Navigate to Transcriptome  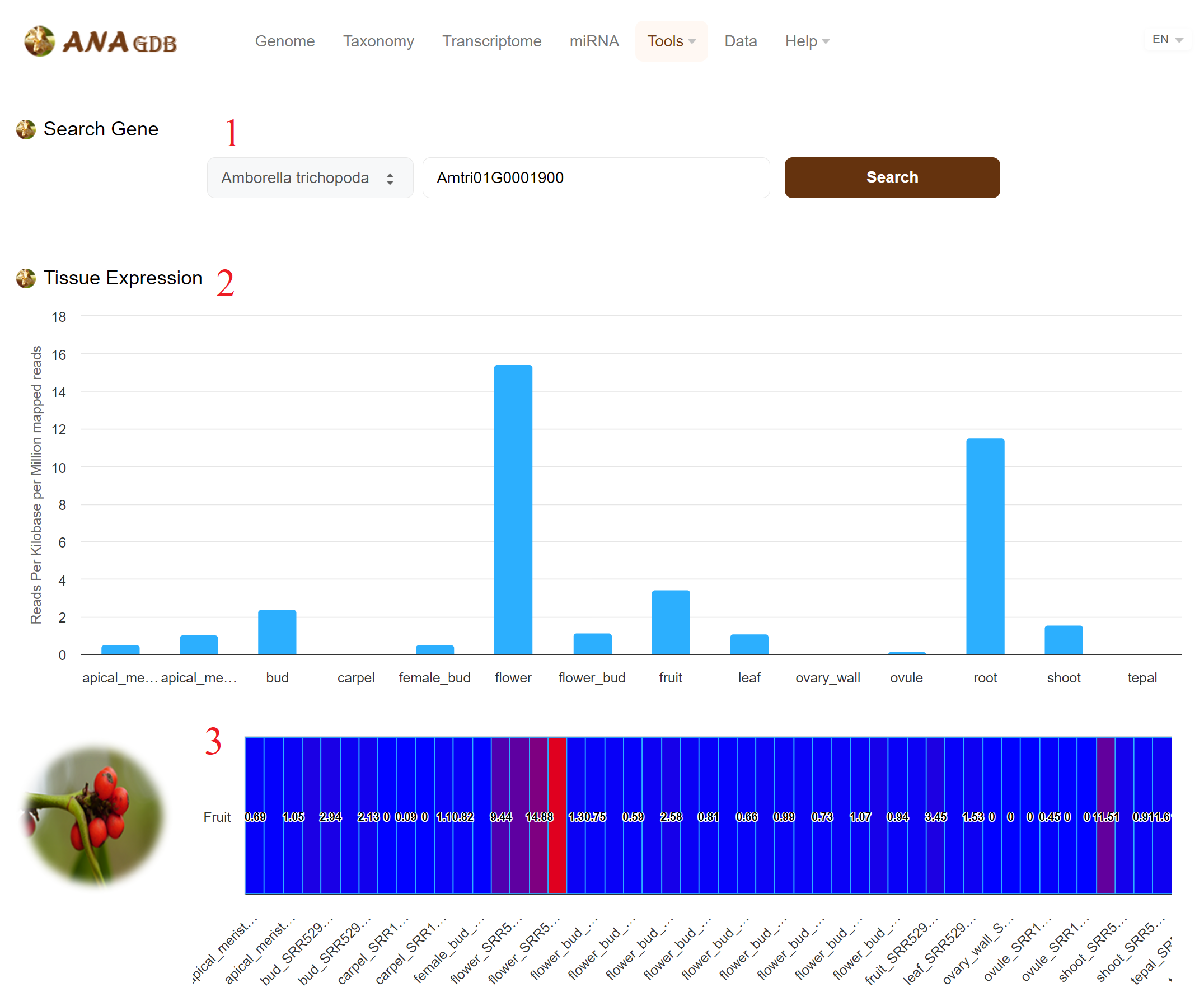[491, 41]
